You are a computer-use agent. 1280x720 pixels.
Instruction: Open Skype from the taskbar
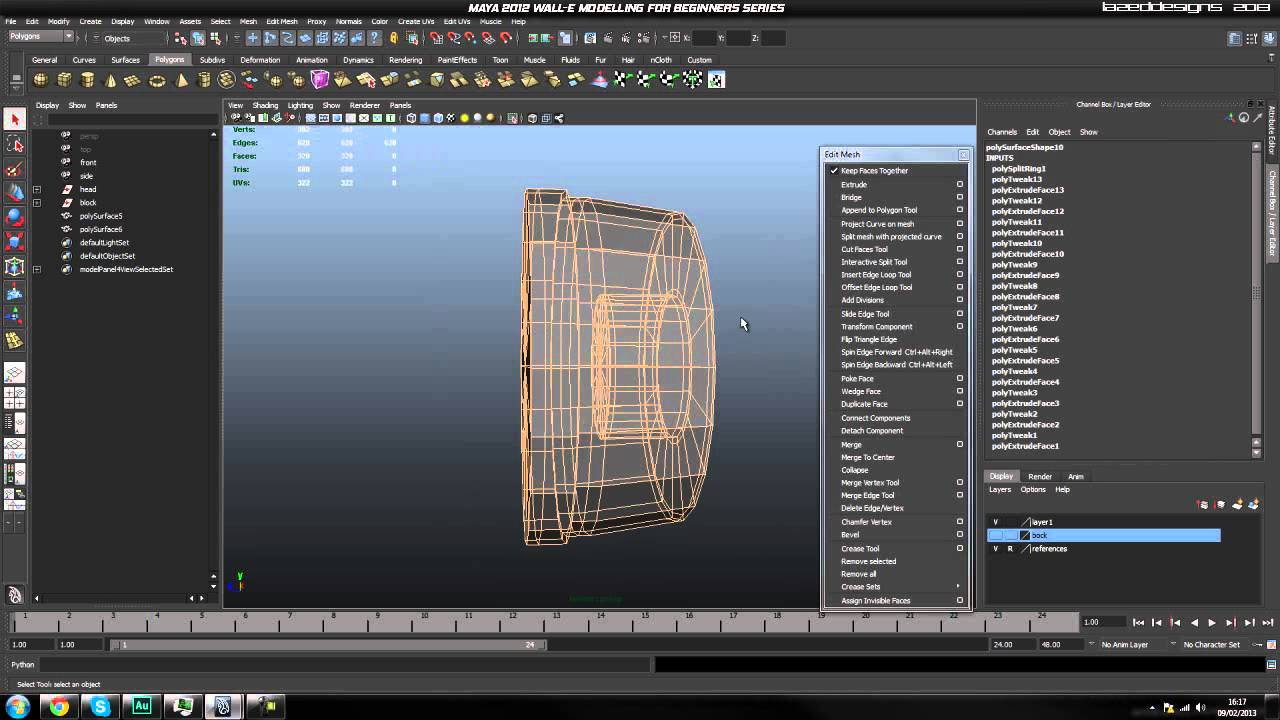click(x=100, y=707)
